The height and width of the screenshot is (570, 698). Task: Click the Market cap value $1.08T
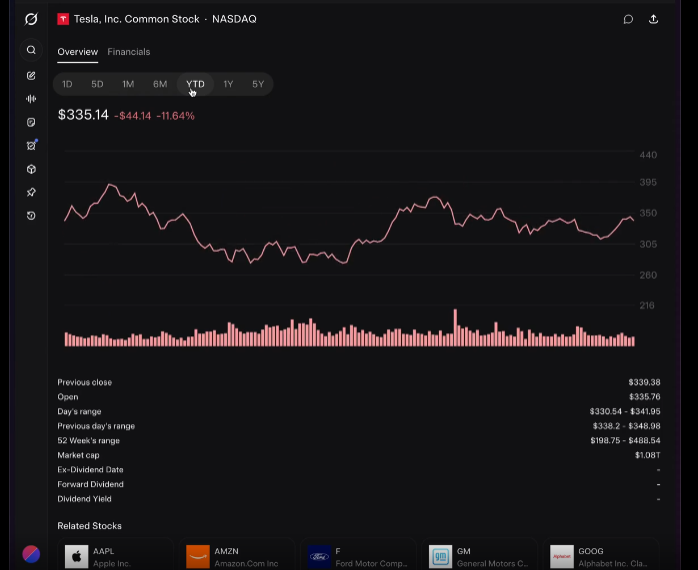point(648,455)
